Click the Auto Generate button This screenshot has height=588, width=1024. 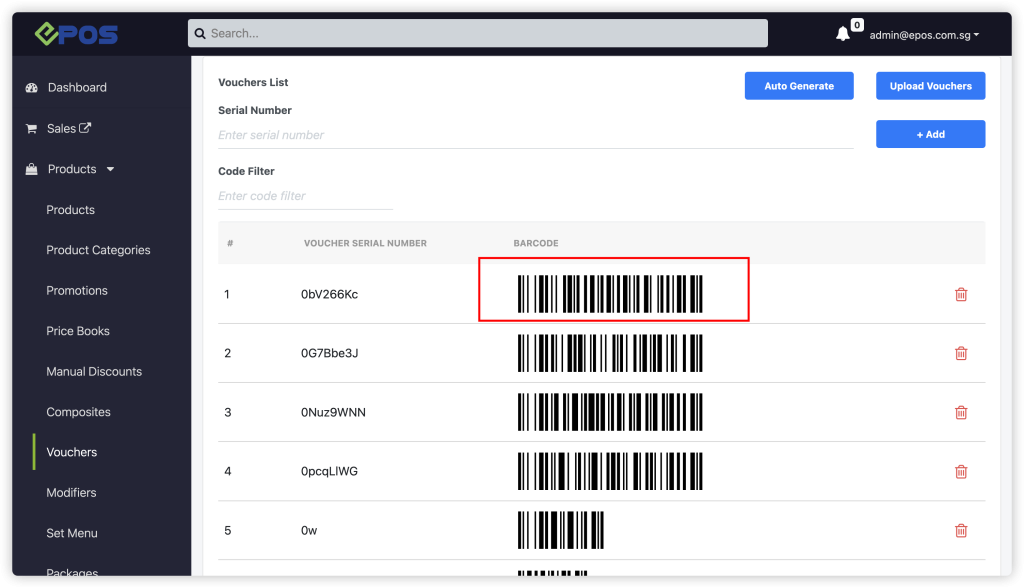pos(799,86)
